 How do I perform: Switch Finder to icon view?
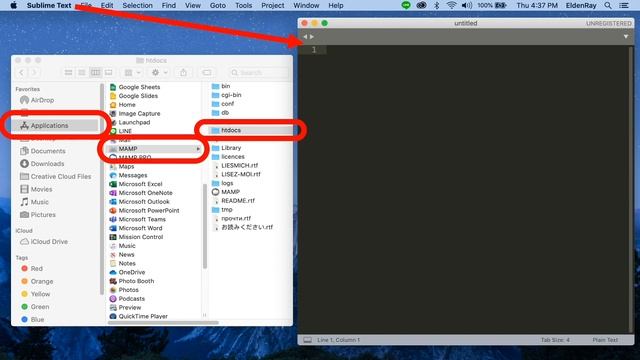pos(69,73)
